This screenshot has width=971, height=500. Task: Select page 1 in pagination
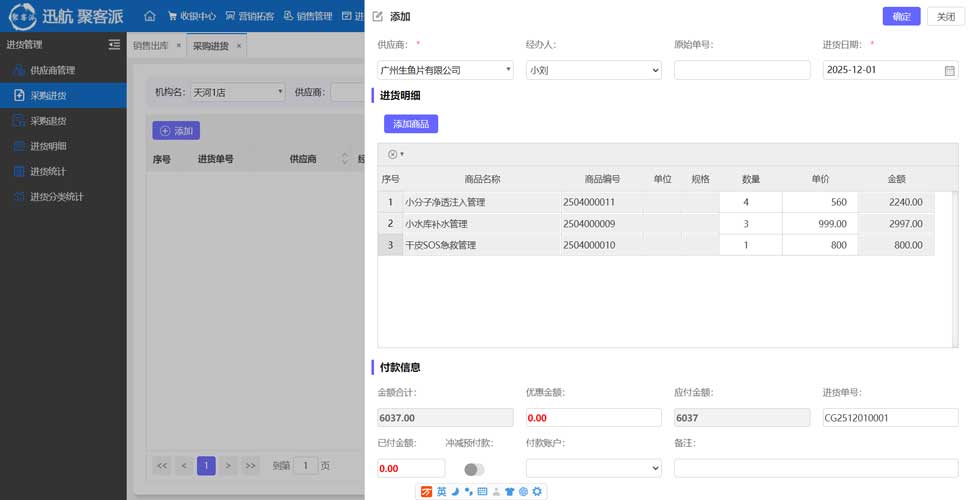(206, 466)
